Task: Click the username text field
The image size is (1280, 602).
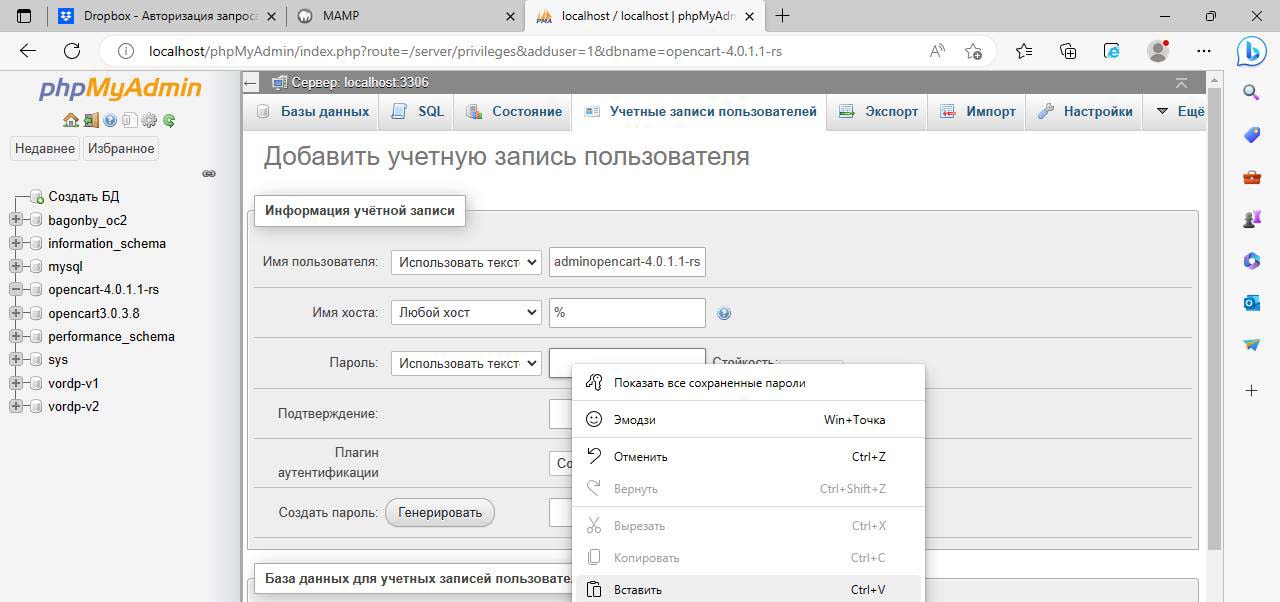Action: click(627, 262)
